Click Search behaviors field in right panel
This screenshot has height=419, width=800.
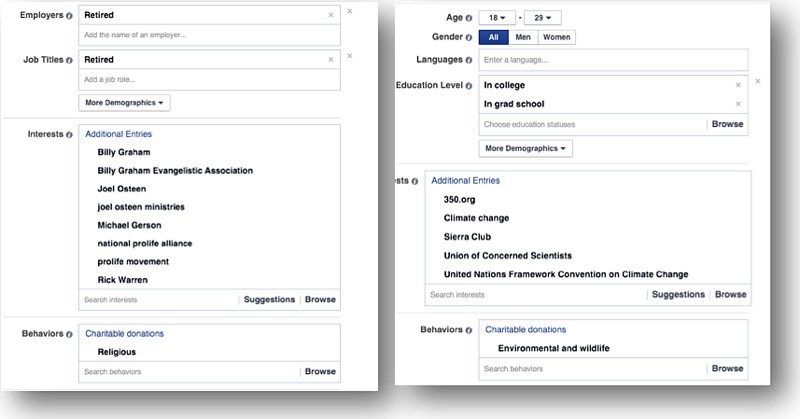coord(592,369)
